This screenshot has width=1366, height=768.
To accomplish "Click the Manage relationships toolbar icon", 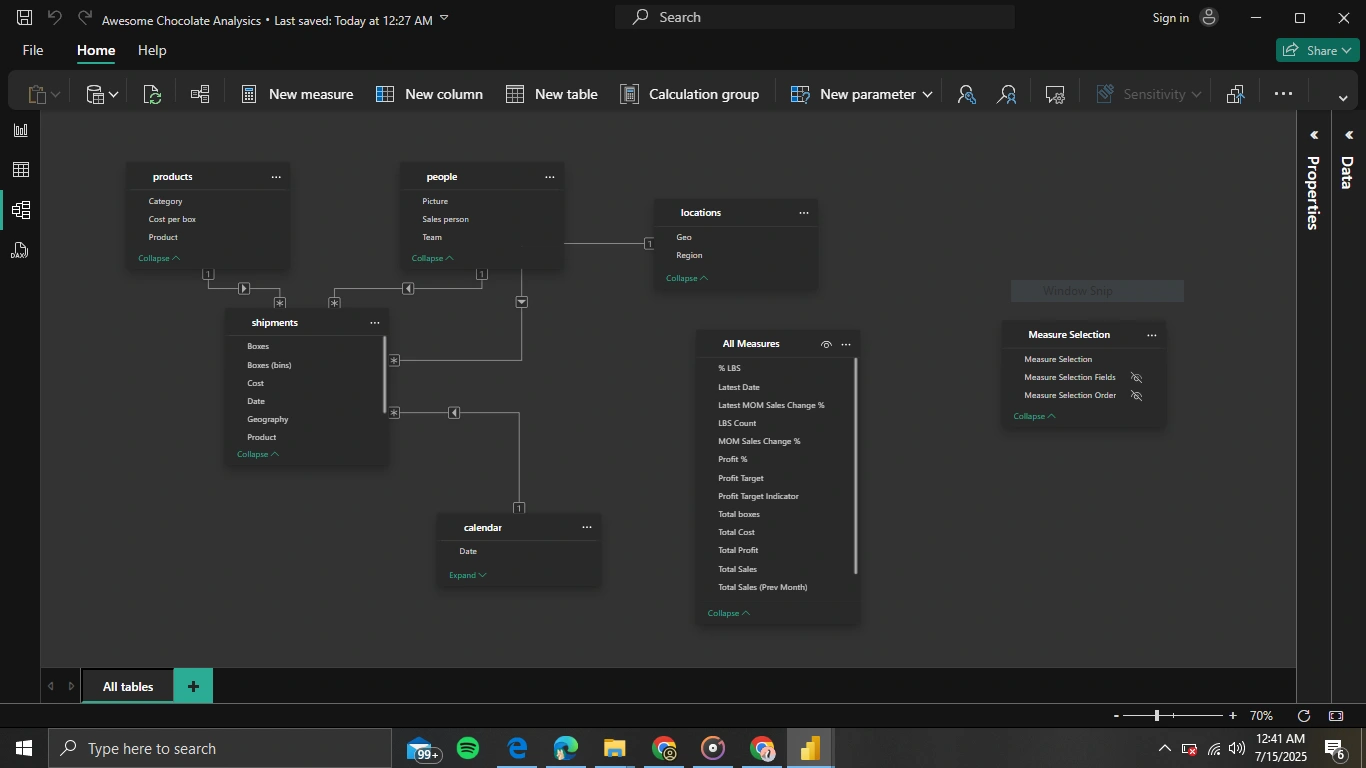I will tap(200, 94).
